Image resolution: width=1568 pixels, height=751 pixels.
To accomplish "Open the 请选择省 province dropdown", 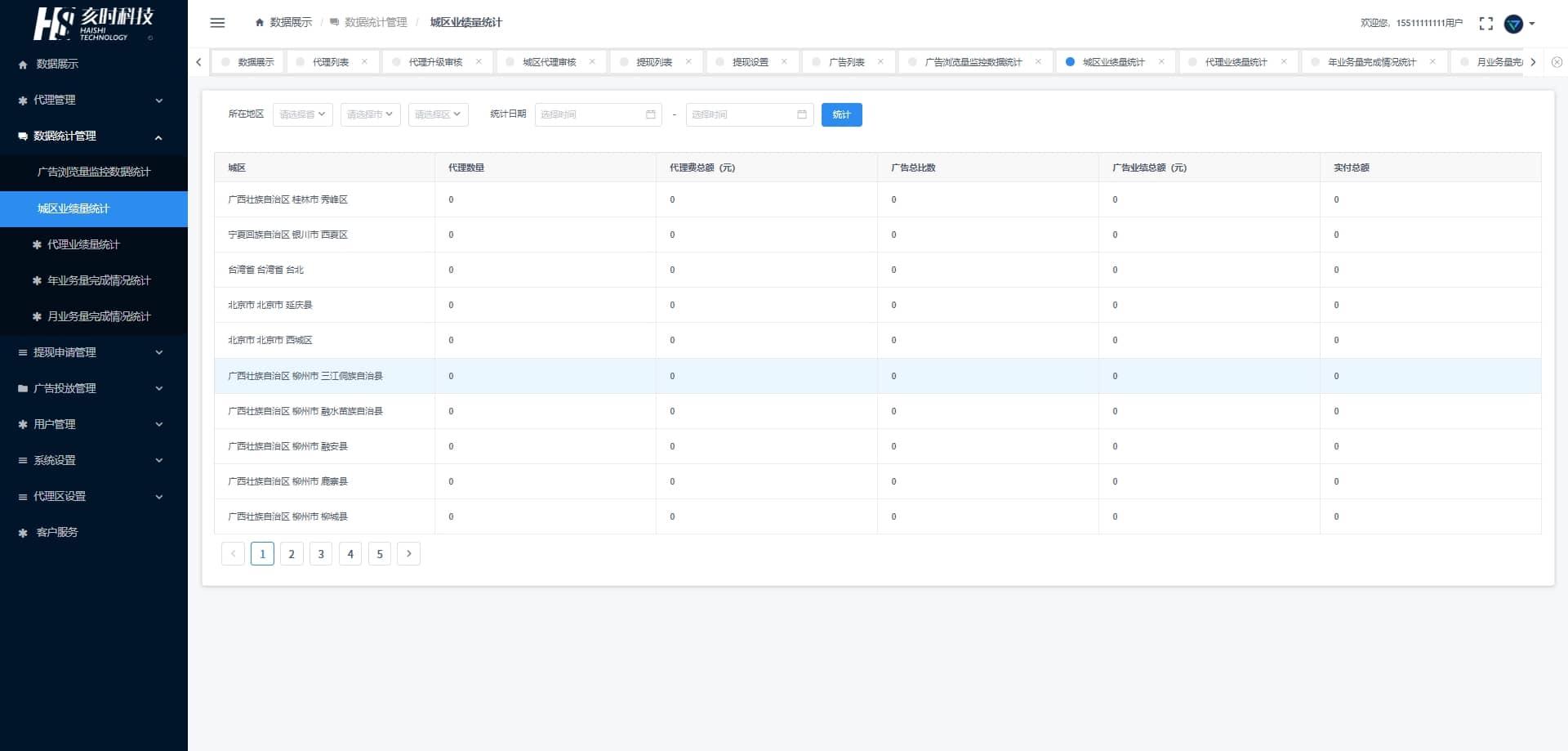I will point(302,114).
